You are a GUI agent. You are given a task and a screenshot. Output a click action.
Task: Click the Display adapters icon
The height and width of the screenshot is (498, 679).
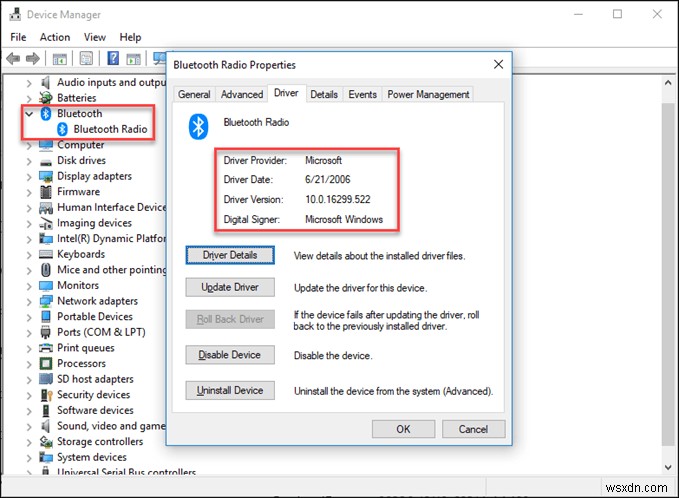pos(46,176)
